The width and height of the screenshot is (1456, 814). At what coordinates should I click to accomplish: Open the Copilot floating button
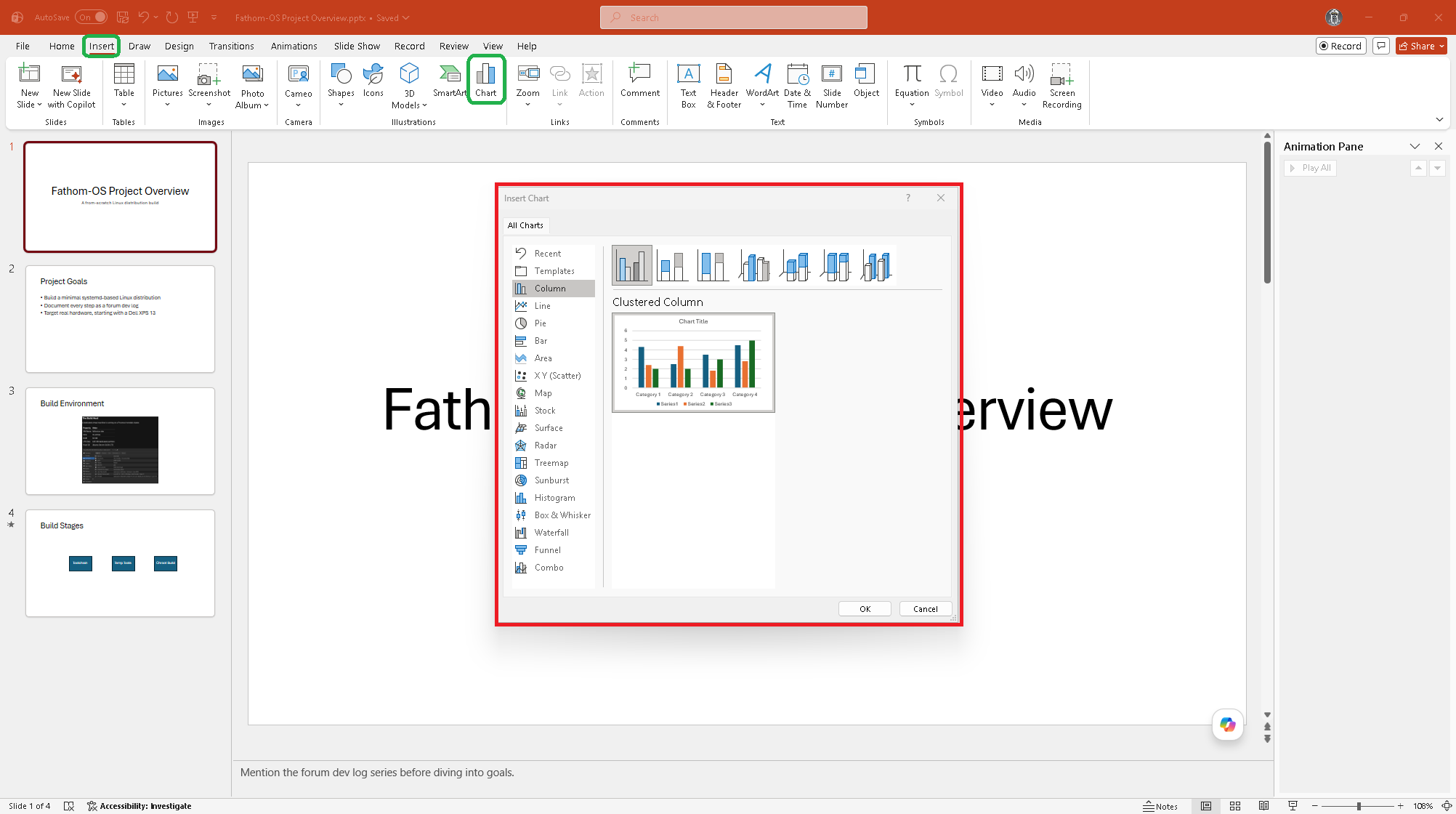(x=1228, y=725)
